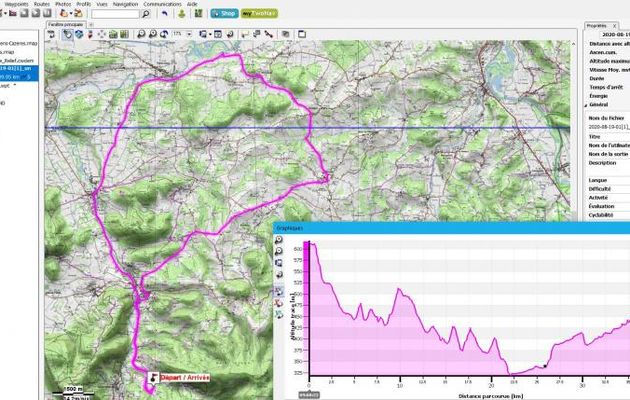Viewport: 630px width, 400px height.
Task: Click the magnifier search icon beside search field
Action: [147, 14]
